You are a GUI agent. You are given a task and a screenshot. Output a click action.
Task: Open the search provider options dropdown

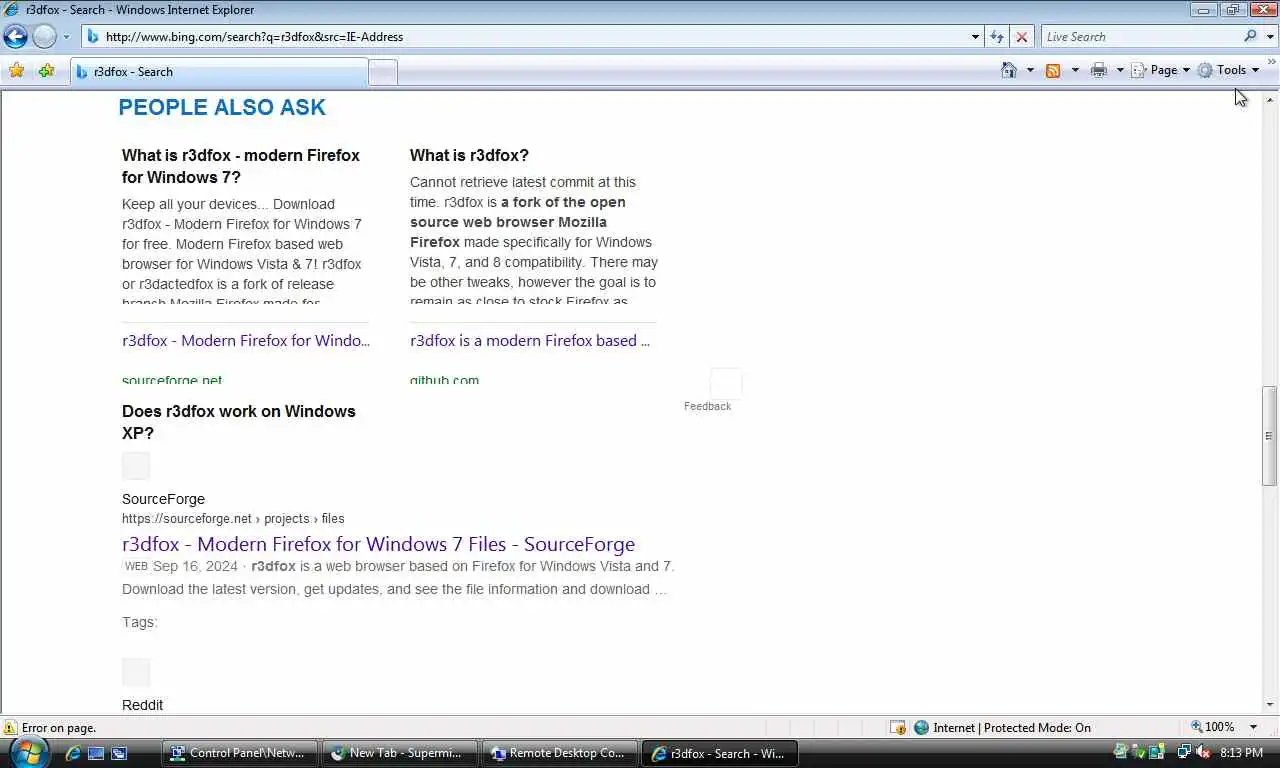click(1272, 37)
